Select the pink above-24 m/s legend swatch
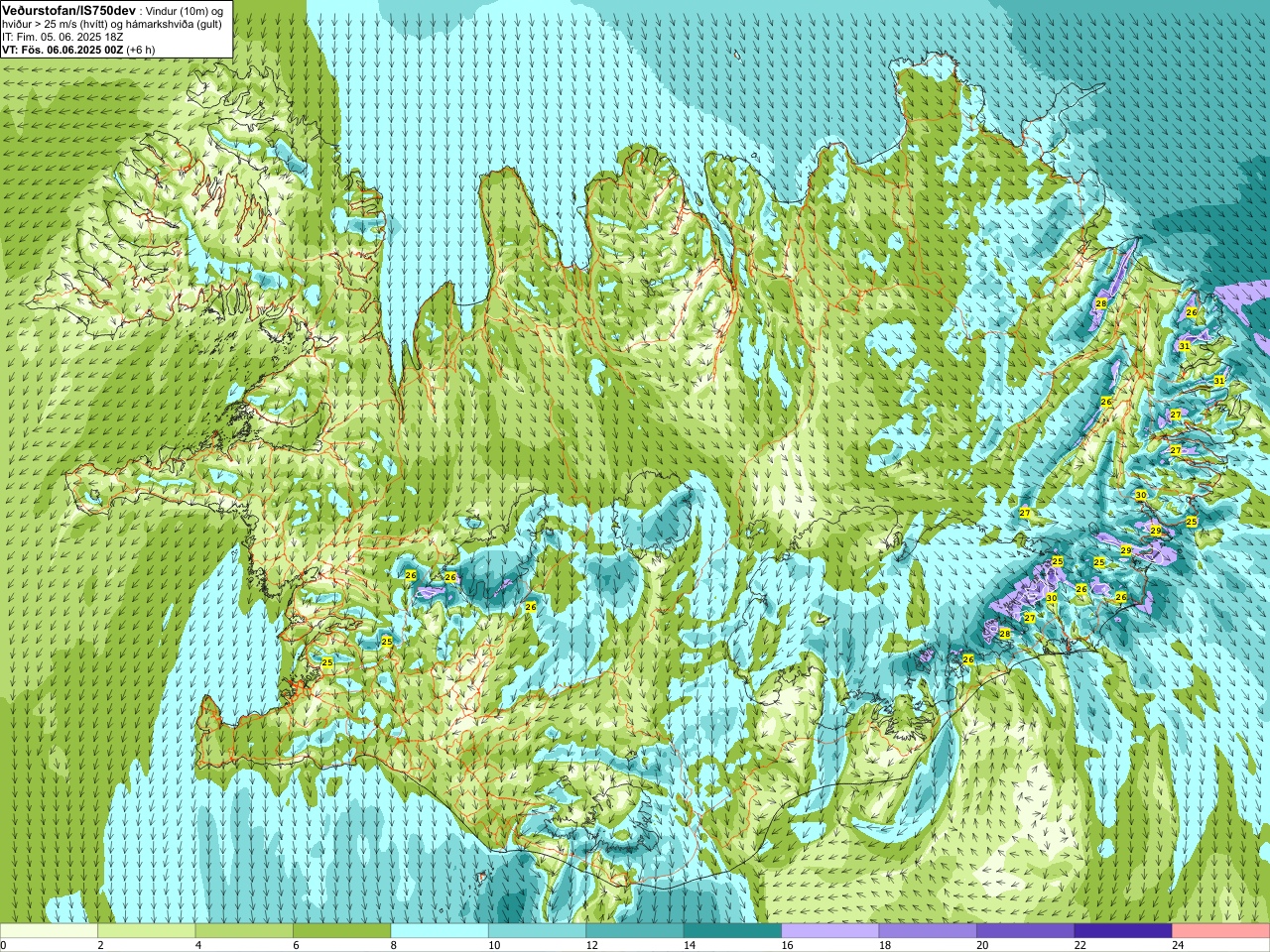The height and width of the screenshot is (952, 1270). point(1221,931)
